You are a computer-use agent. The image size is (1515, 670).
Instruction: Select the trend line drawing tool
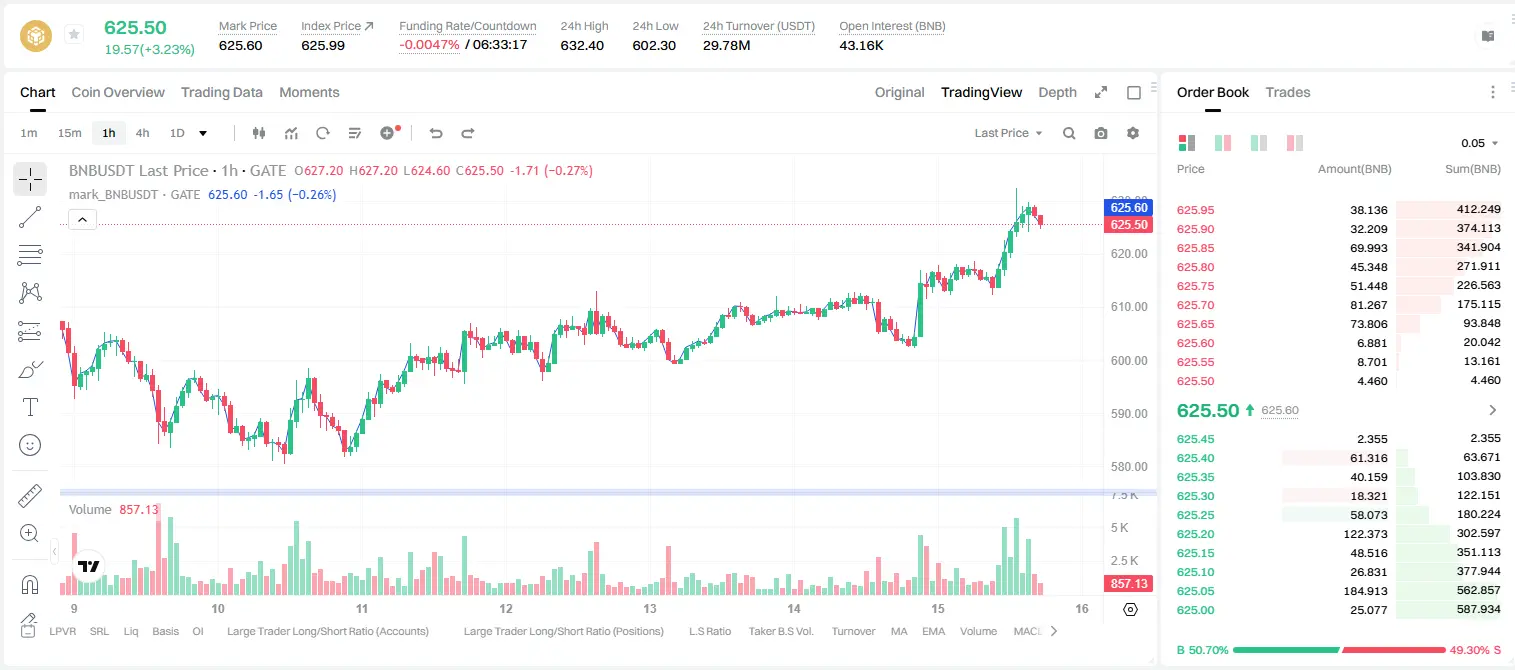coord(30,217)
